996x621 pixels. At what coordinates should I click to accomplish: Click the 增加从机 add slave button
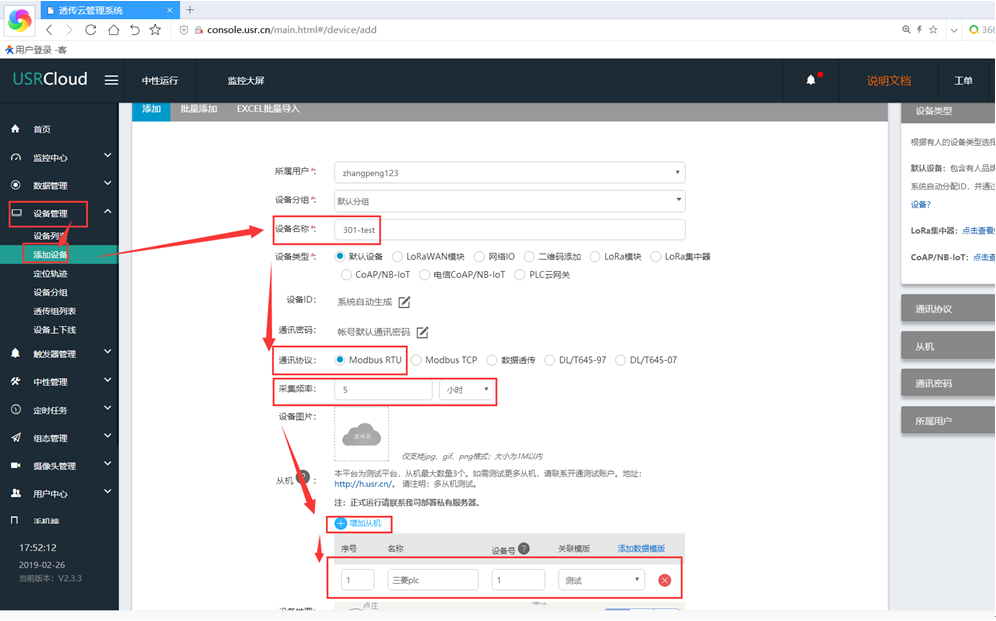[x=358, y=523]
